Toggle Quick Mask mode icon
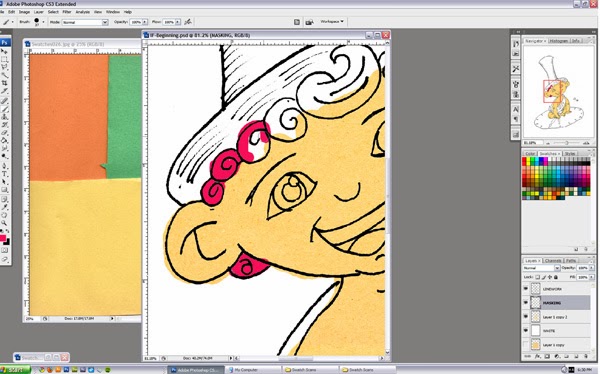The image size is (600, 374). (x=5, y=251)
